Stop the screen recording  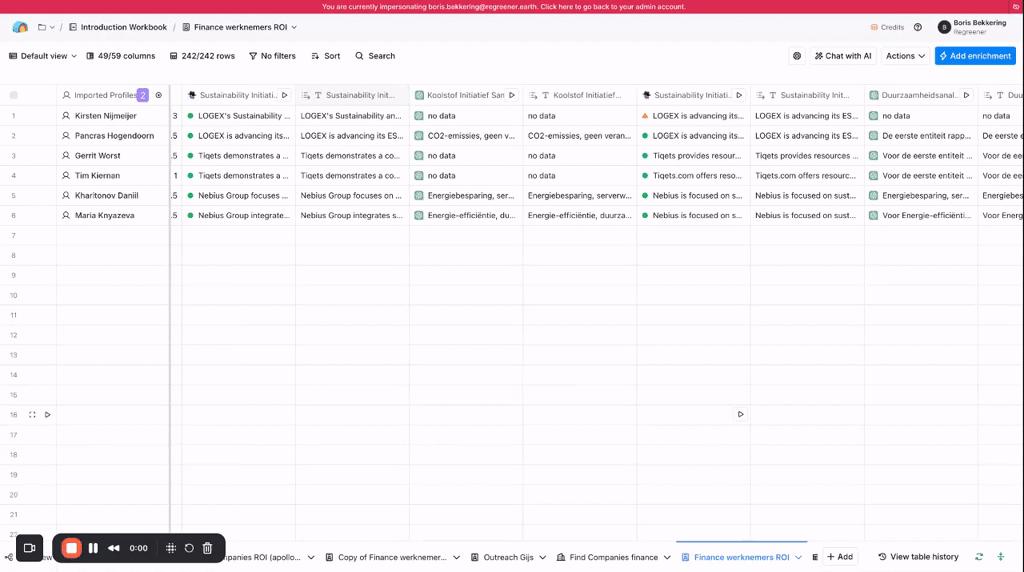71,548
